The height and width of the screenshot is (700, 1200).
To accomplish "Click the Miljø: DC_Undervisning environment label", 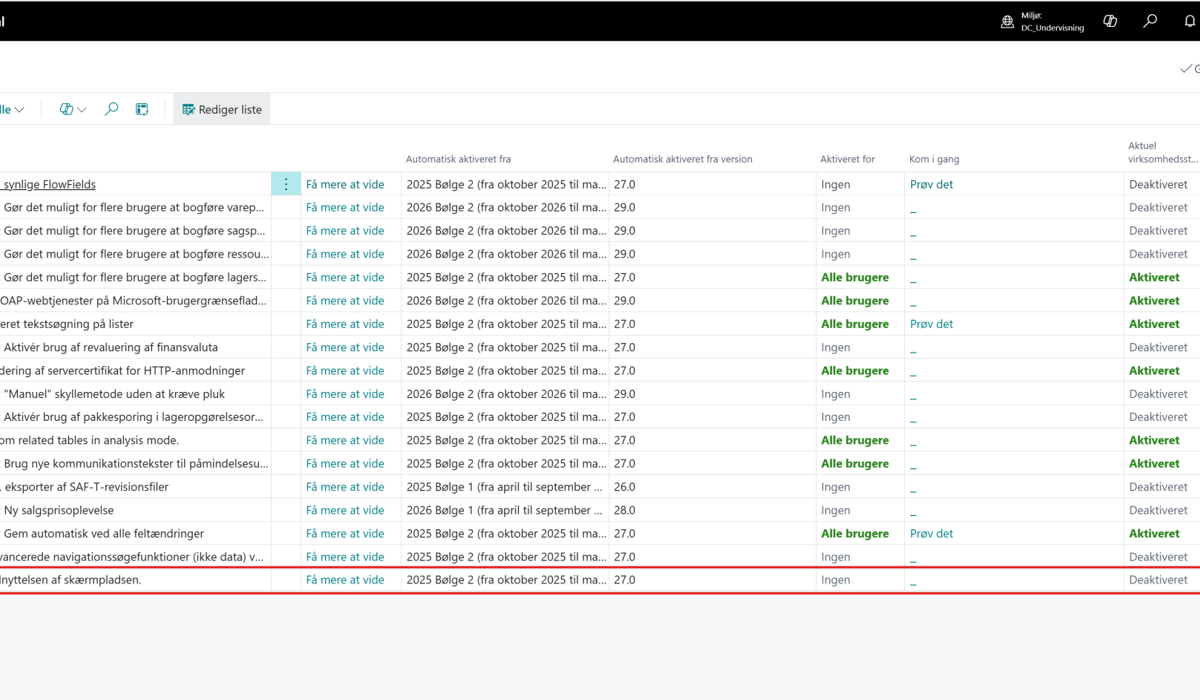I will (x=1052, y=22).
